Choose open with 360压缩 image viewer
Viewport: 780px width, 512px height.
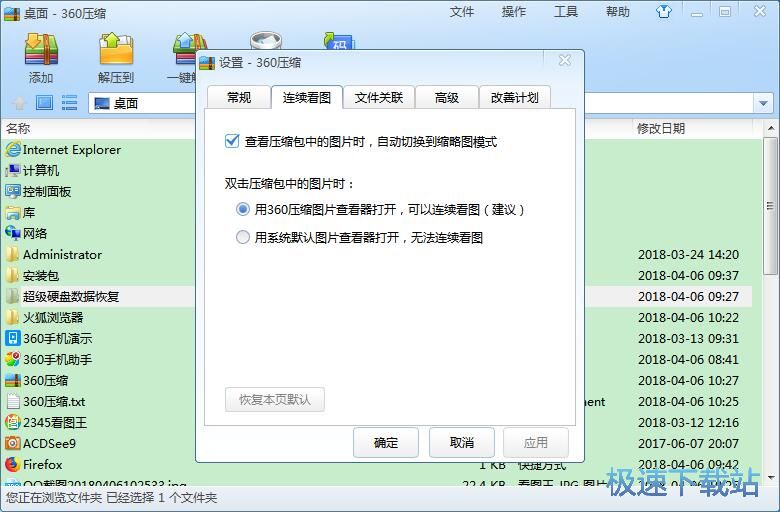click(243, 209)
